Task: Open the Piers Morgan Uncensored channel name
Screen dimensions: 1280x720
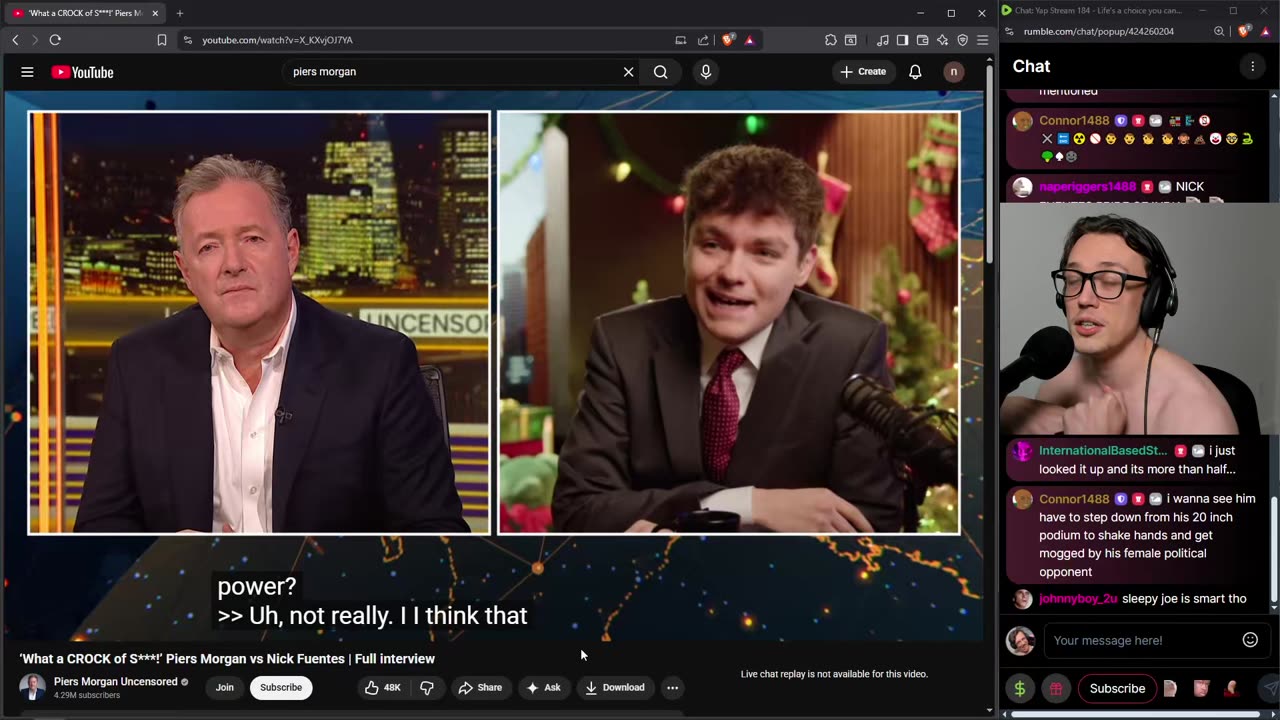Action: tap(115, 682)
